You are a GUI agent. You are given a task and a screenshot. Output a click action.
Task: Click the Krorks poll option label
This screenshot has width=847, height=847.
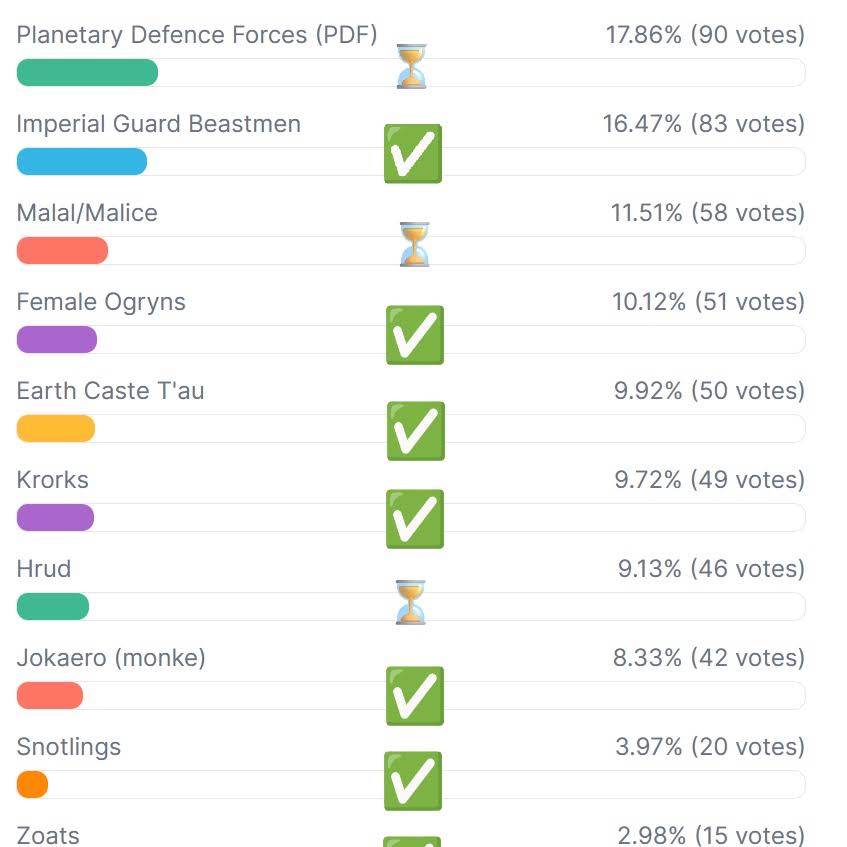tap(52, 480)
